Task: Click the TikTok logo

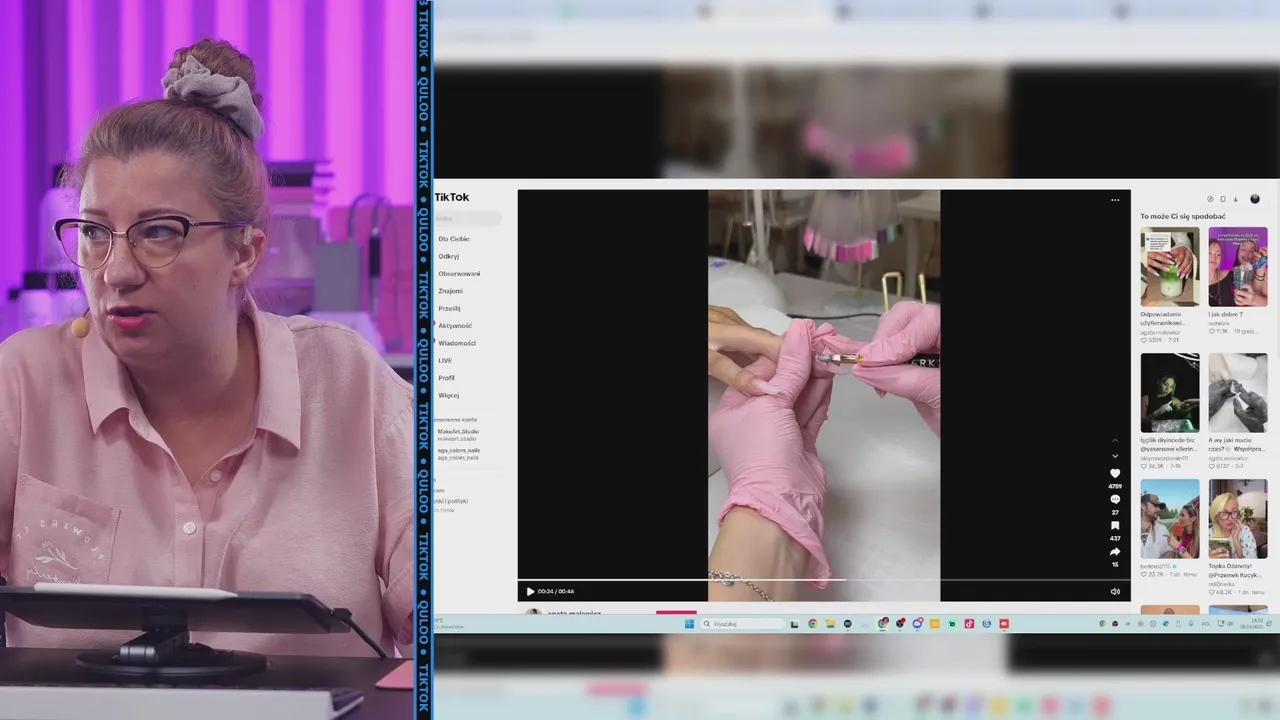Action: pos(451,197)
